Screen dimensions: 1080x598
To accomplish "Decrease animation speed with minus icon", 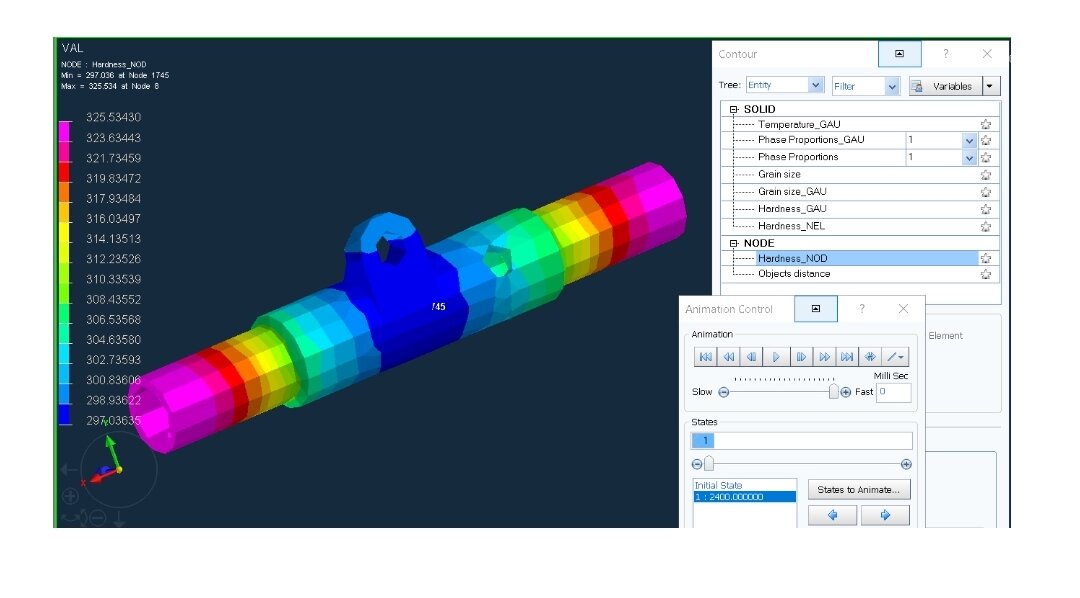I will pos(723,392).
